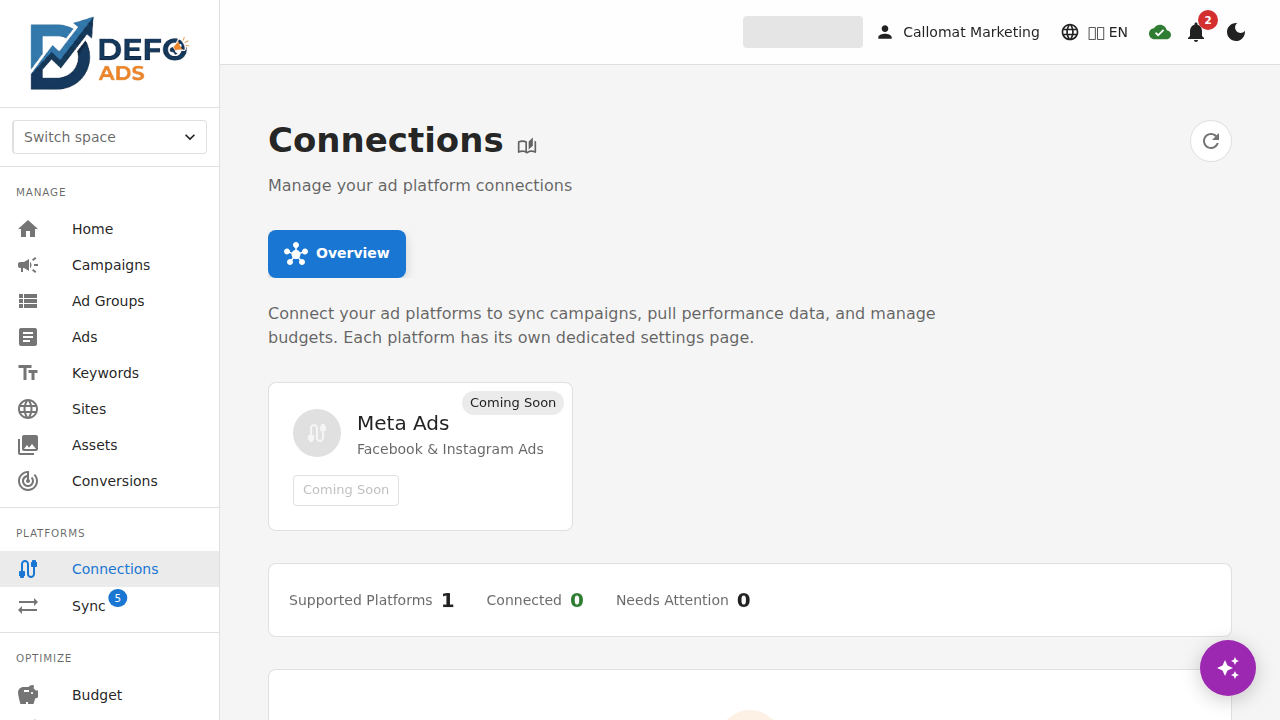
Task: Open the notifications bell
Action: click(1196, 32)
